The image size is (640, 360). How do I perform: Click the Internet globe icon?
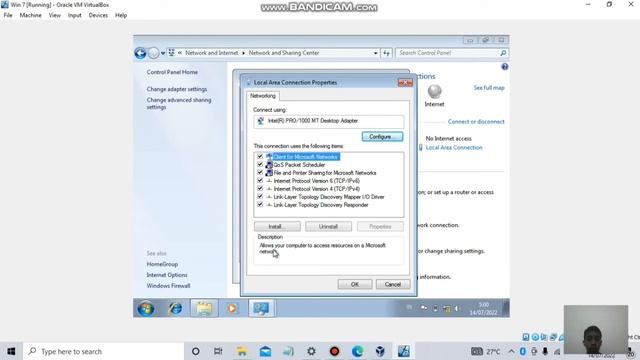click(x=434, y=91)
